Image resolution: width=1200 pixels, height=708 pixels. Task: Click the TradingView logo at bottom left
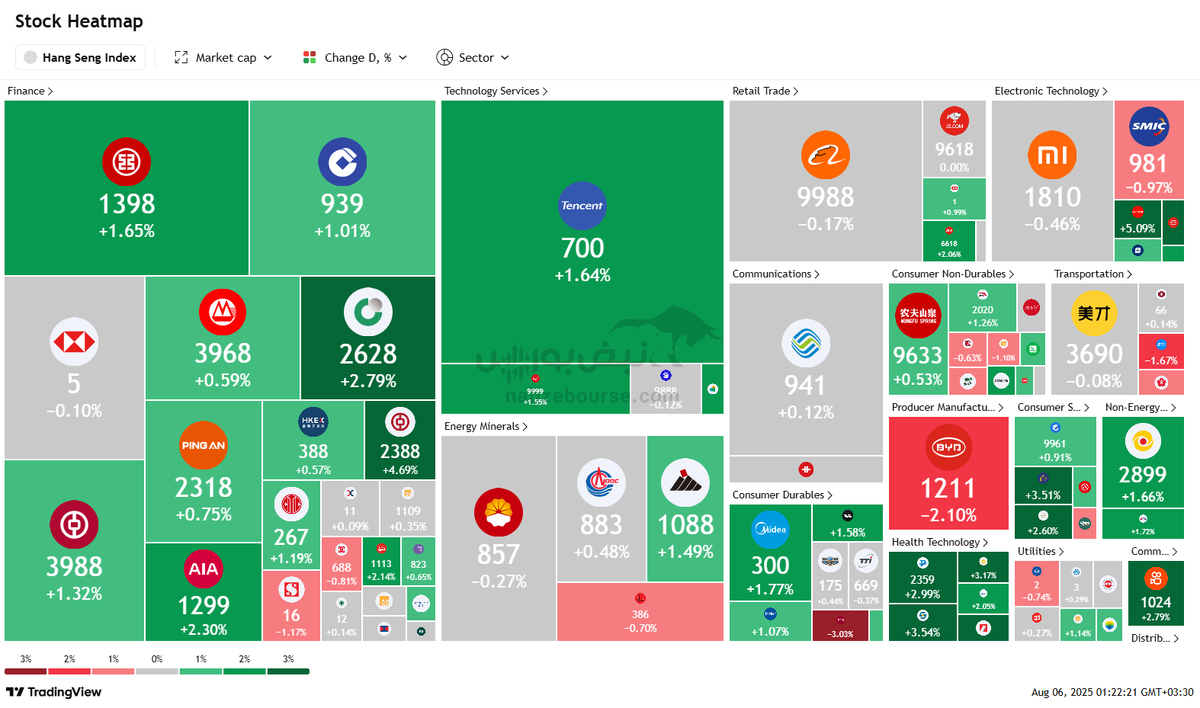click(x=54, y=692)
